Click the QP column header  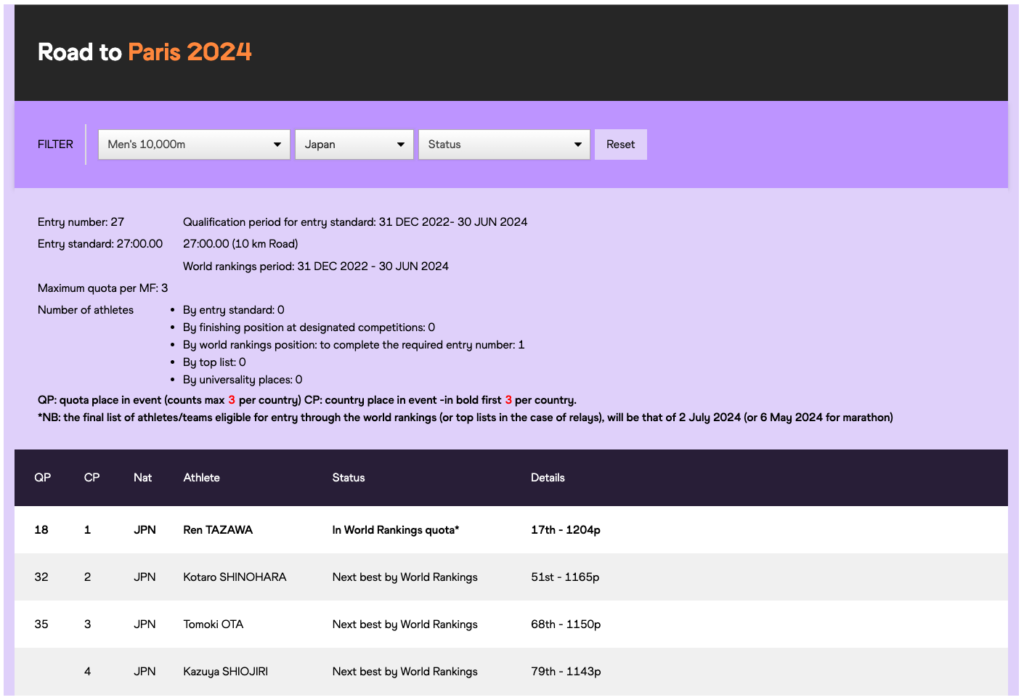coord(43,478)
